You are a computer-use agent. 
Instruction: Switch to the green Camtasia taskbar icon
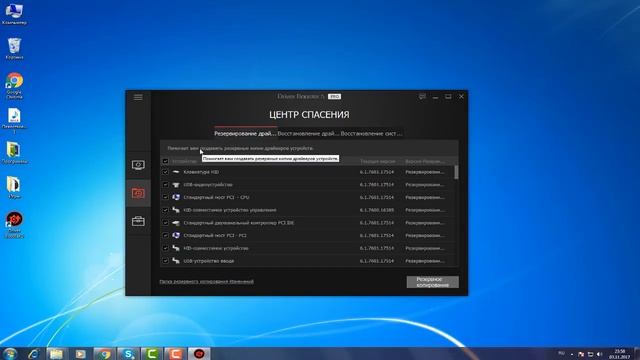point(151,354)
